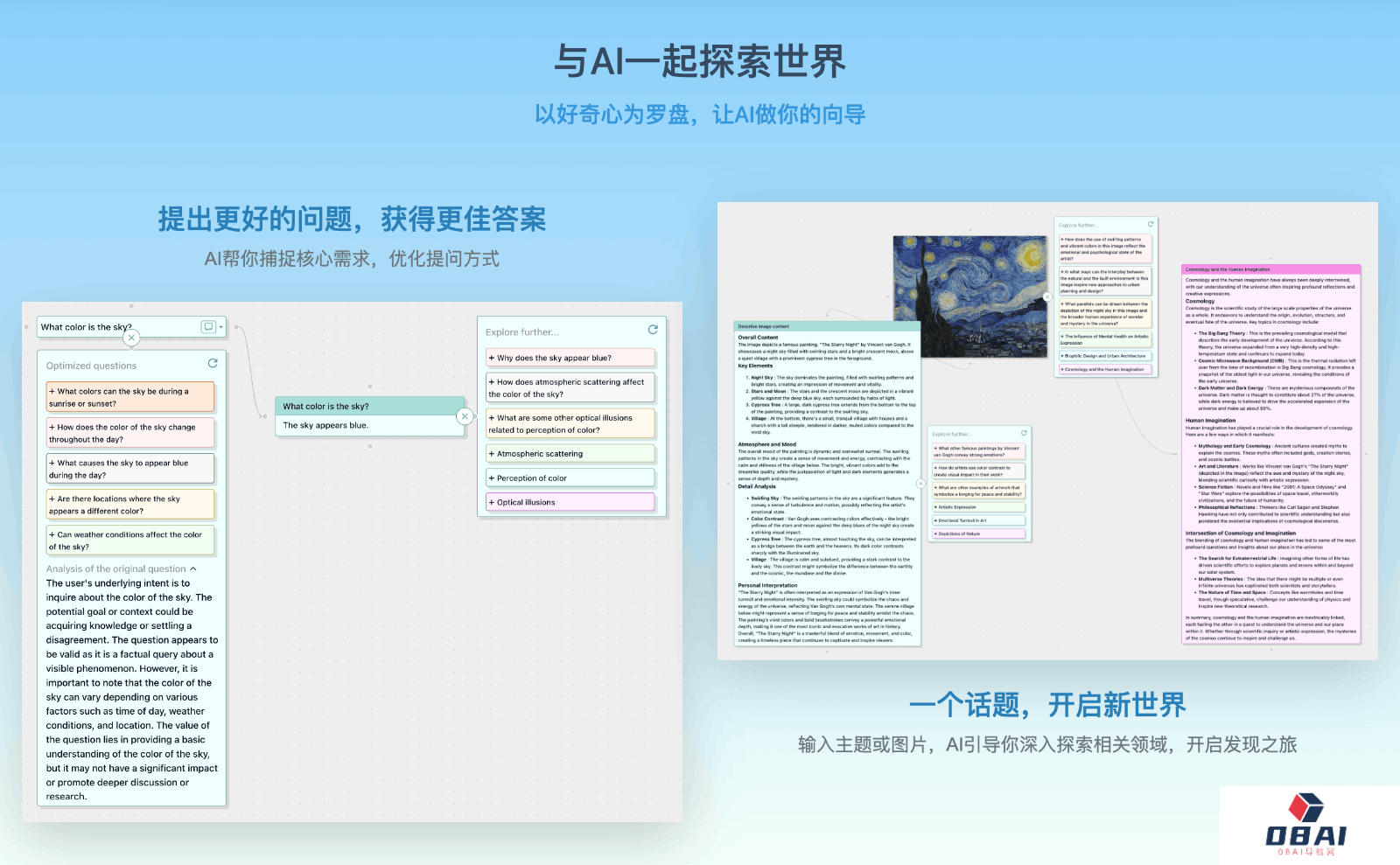Select the "Optical illusions" pink topic chip
This screenshot has height=865, width=1400.
[570, 502]
